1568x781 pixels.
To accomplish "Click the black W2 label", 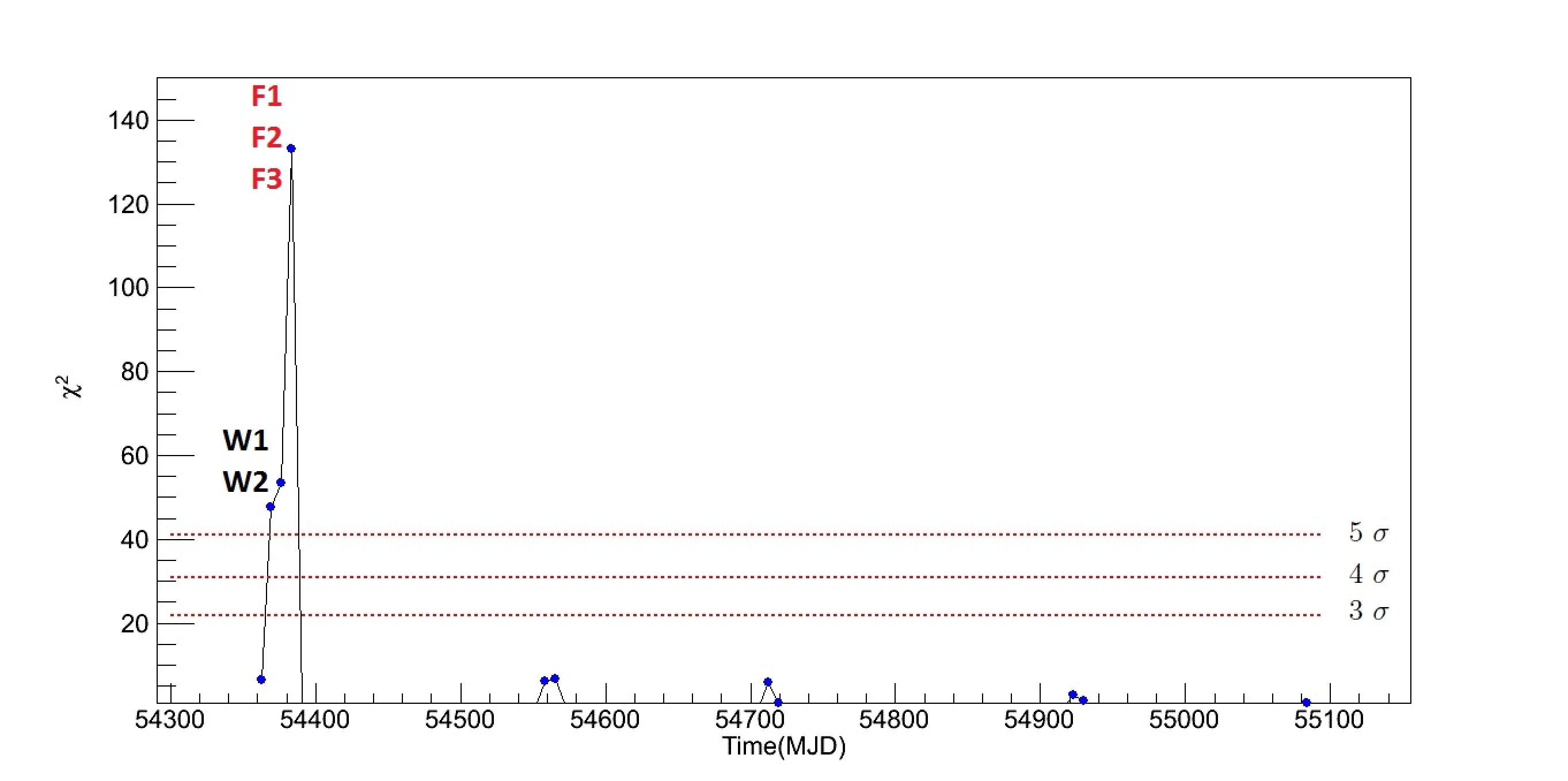I will point(245,482).
